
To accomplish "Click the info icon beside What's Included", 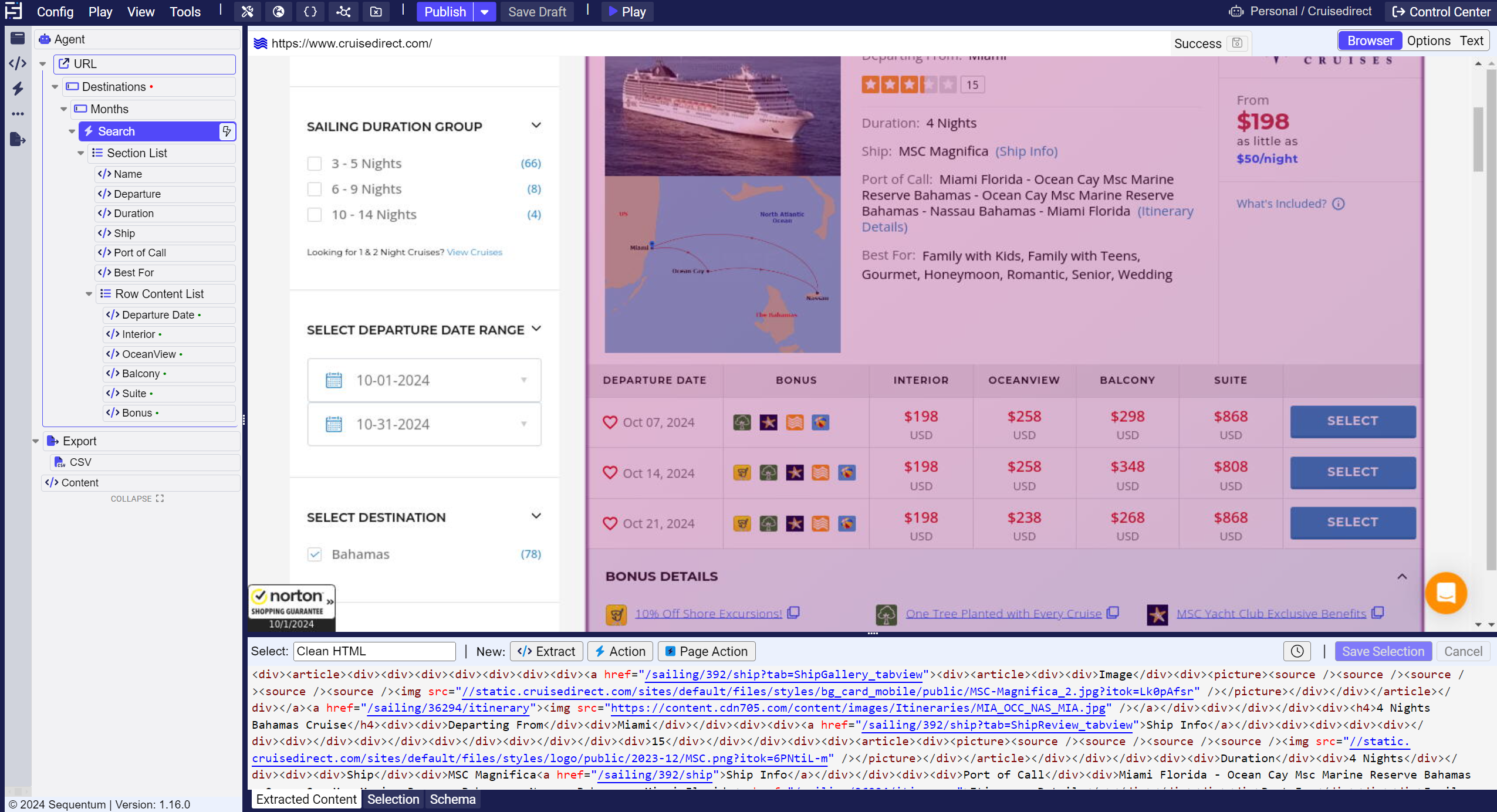I will (1339, 204).
